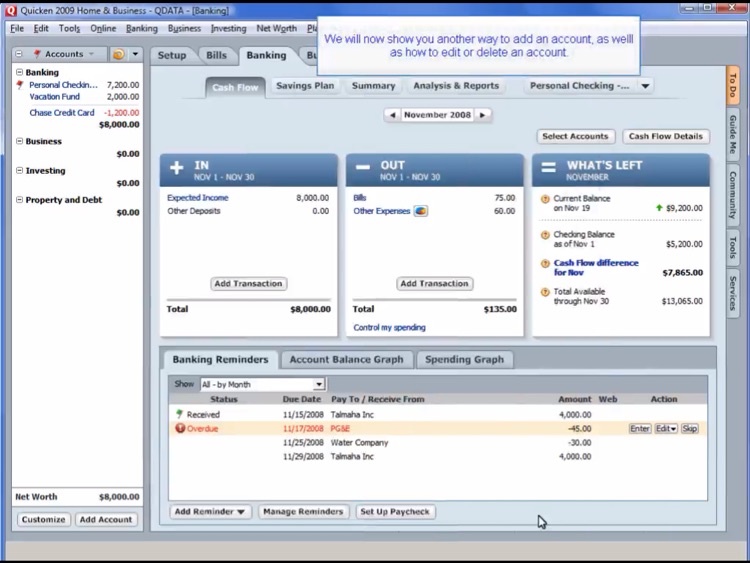Click the help icon beside Cash Flow difference
Viewport: 750px width, 563px height.
point(545,263)
